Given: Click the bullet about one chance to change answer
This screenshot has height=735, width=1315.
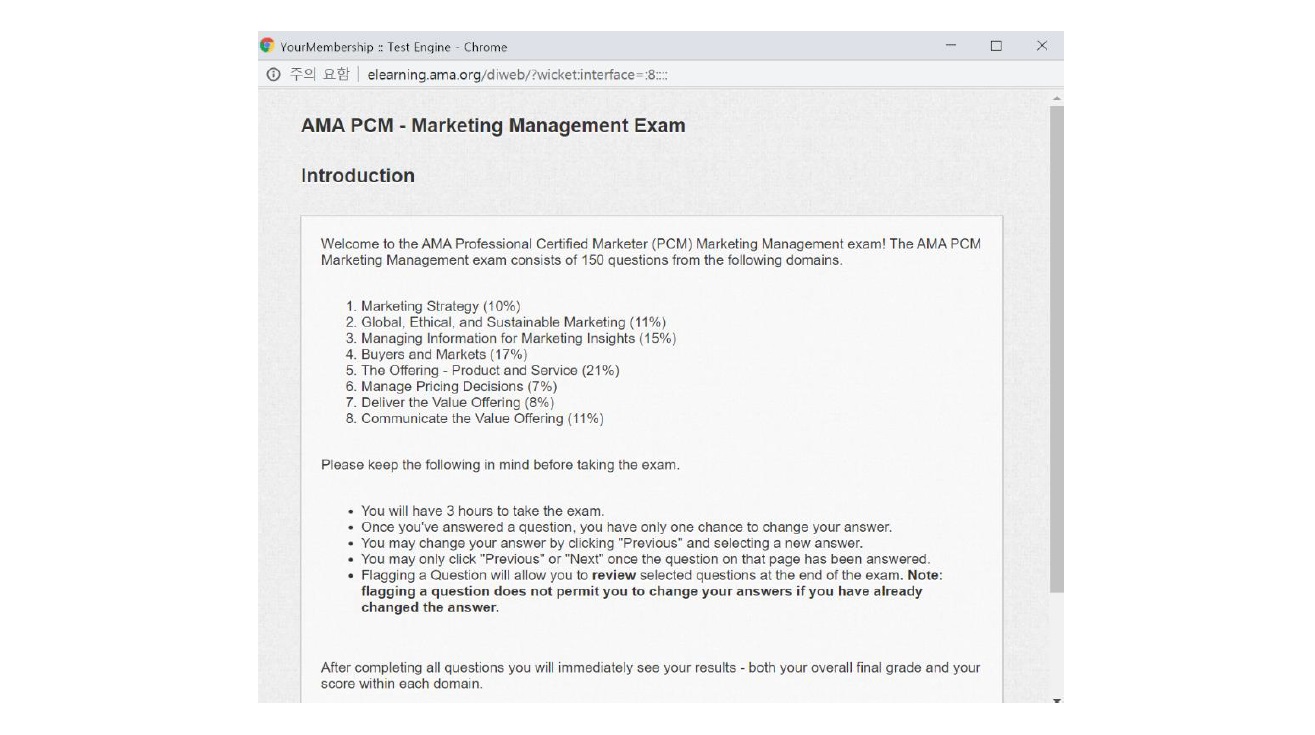Looking at the screenshot, I should [626, 527].
